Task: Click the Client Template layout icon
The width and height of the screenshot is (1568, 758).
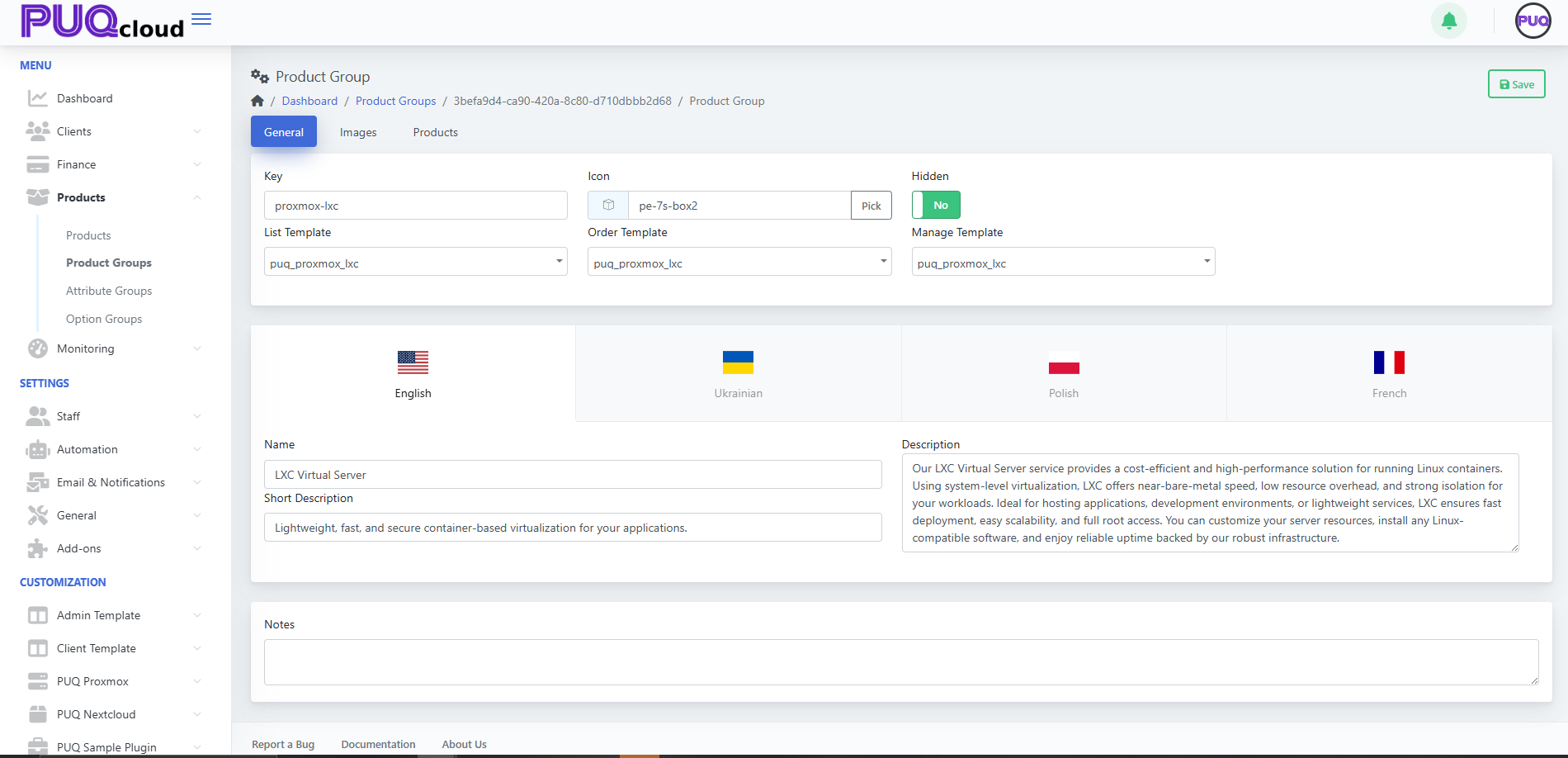Action: (x=37, y=648)
